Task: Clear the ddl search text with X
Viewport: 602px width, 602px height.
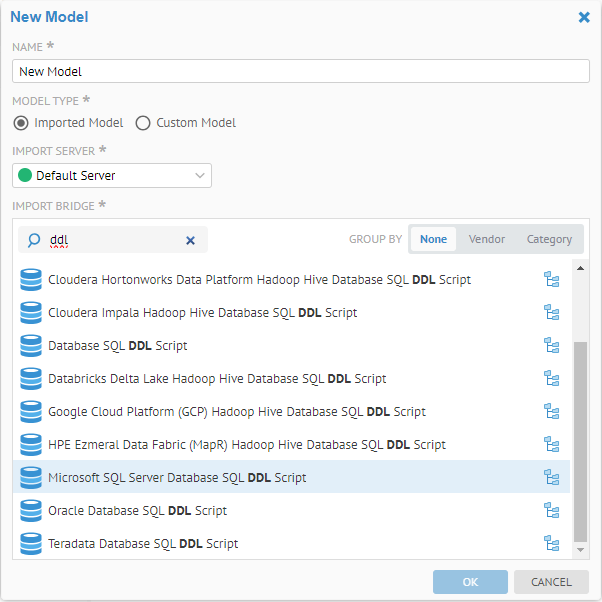Action: coord(191,240)
